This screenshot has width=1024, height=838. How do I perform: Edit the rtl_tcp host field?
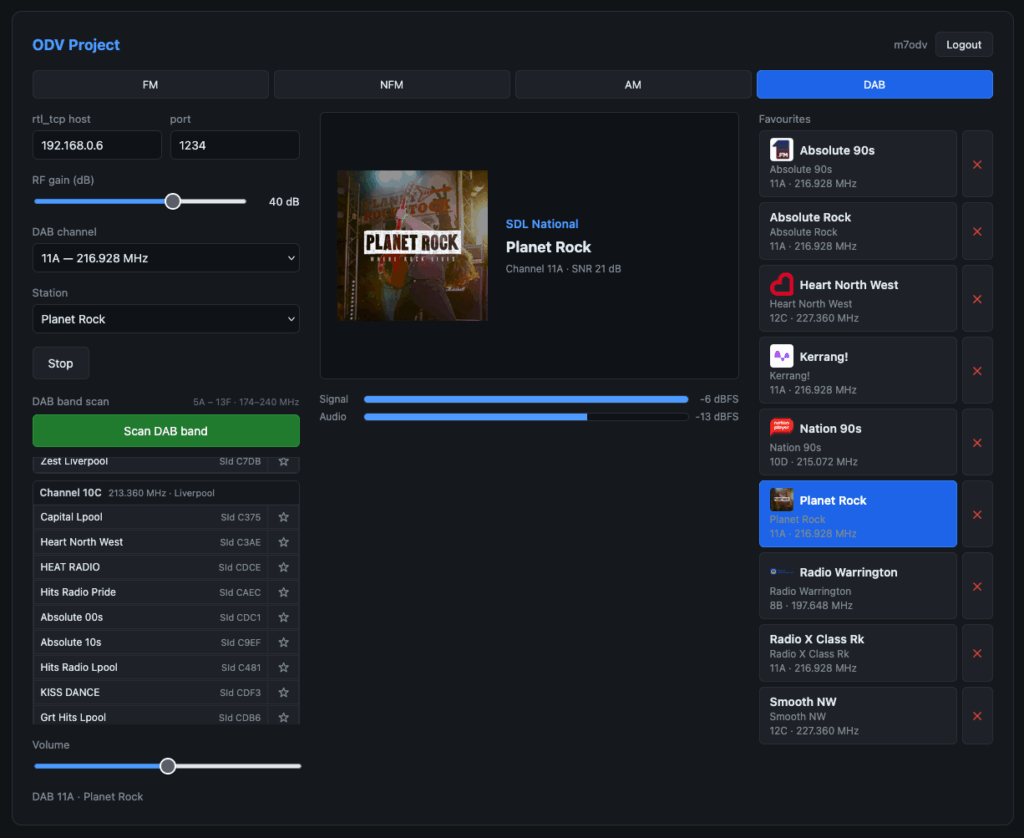pyautogui.click(x=97, y=145)
